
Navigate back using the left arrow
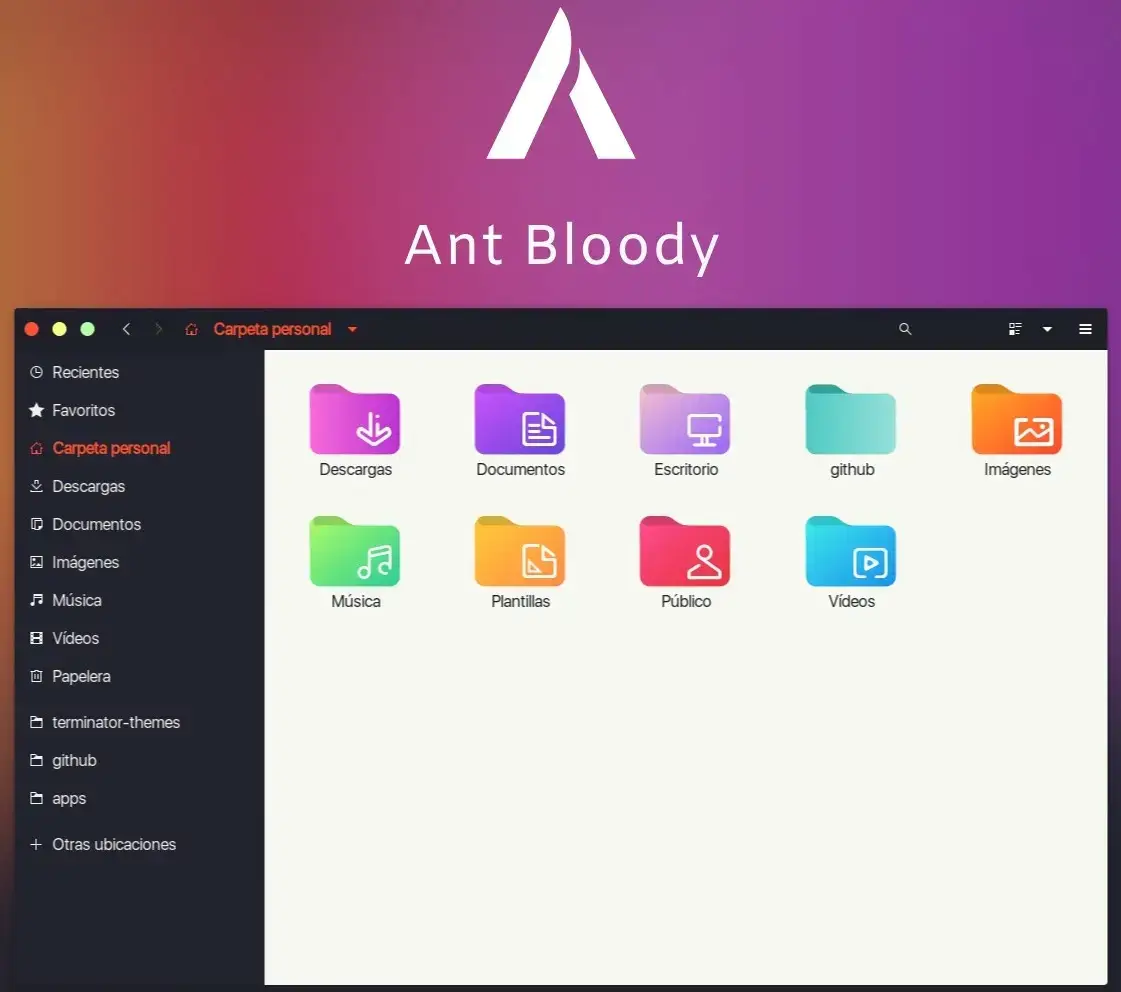(126, 328)
